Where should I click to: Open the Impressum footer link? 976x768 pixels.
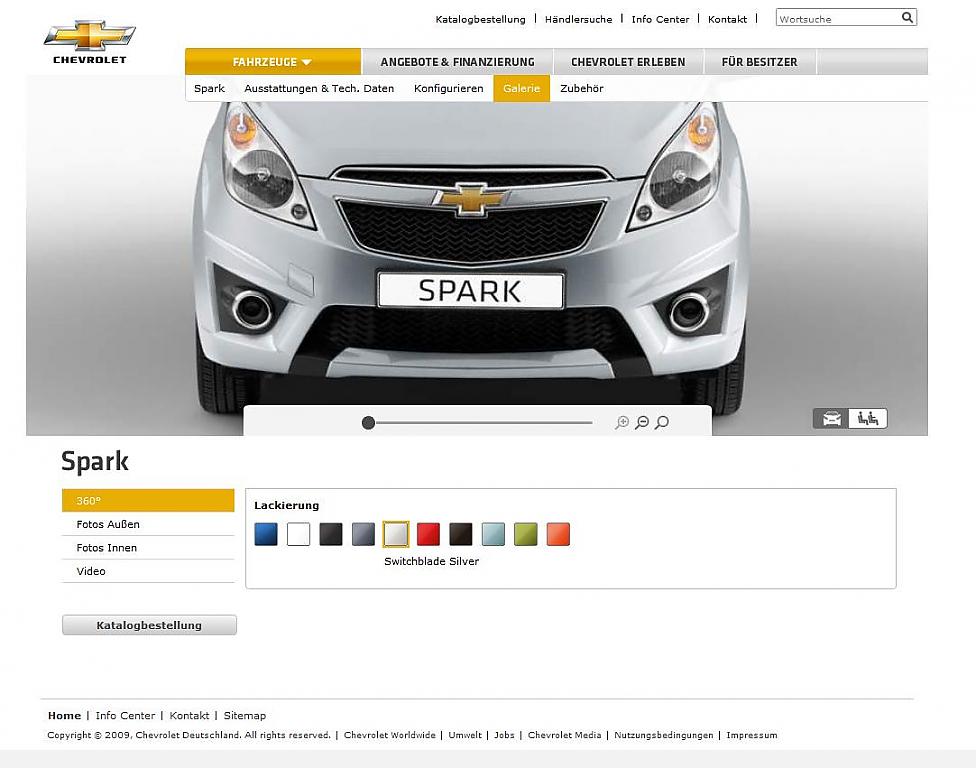coord(751,735)
